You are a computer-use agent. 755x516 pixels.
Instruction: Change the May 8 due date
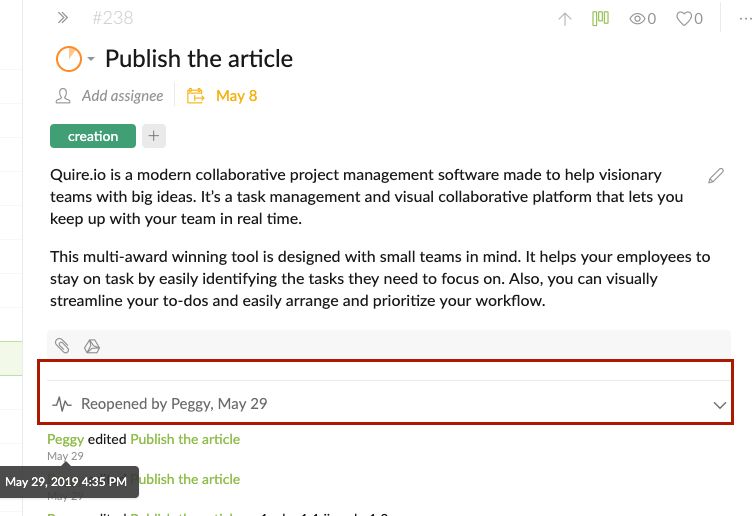coord(236,96)
